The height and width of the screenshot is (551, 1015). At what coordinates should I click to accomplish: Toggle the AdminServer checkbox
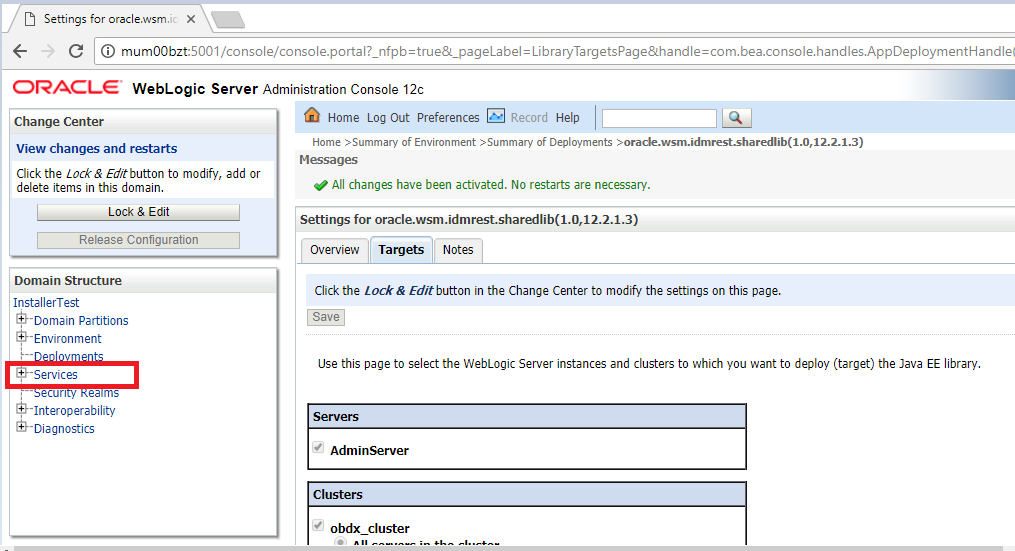coord(318,447)
